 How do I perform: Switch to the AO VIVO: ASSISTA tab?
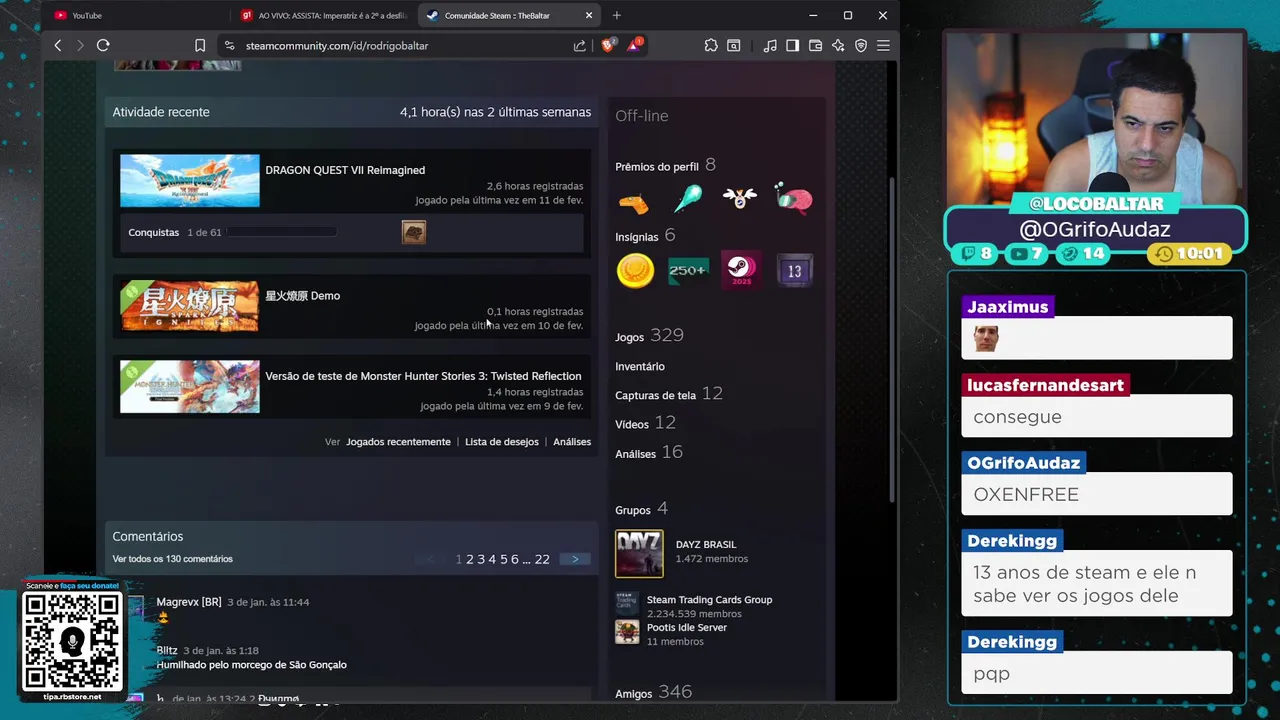point(322,15)
